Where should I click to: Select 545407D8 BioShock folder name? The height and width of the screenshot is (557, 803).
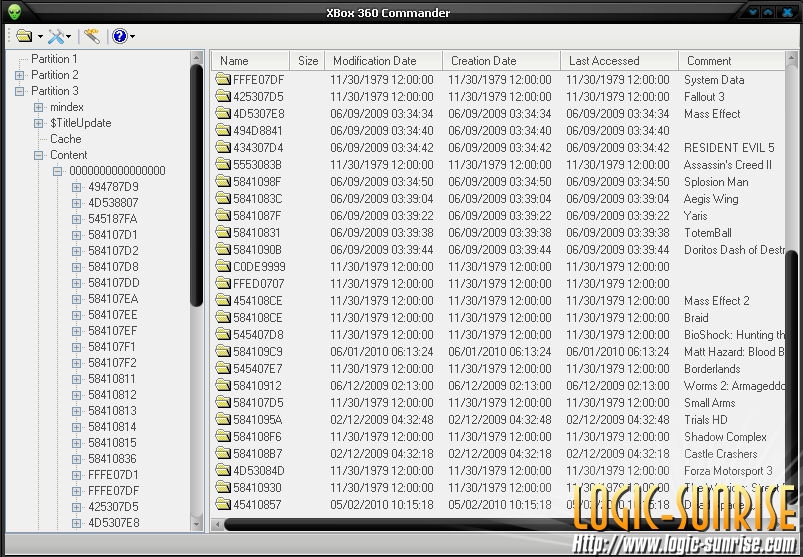(x=258, y=334)
